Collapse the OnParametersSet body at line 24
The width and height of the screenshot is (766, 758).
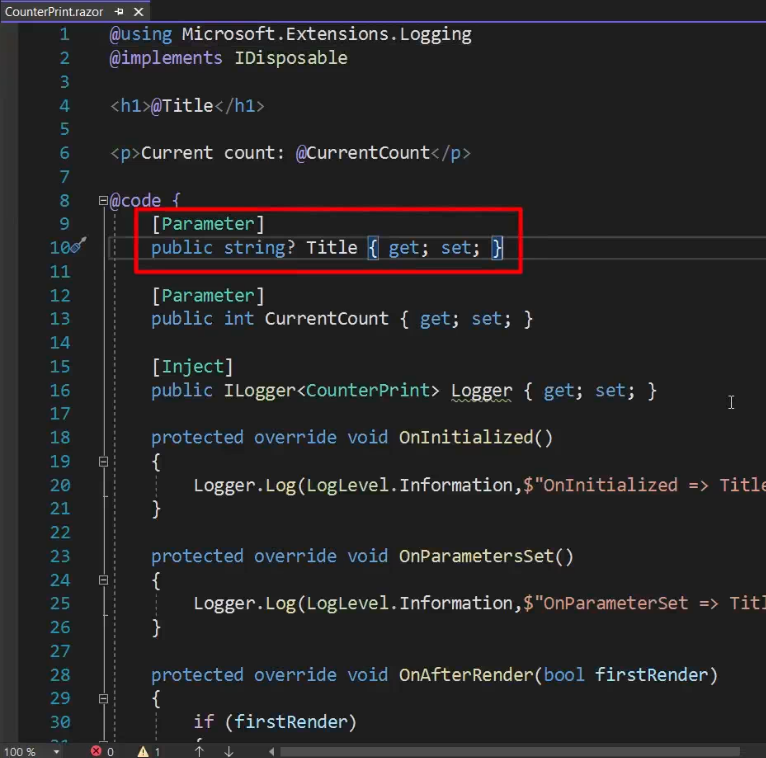(x=103, y=580)
